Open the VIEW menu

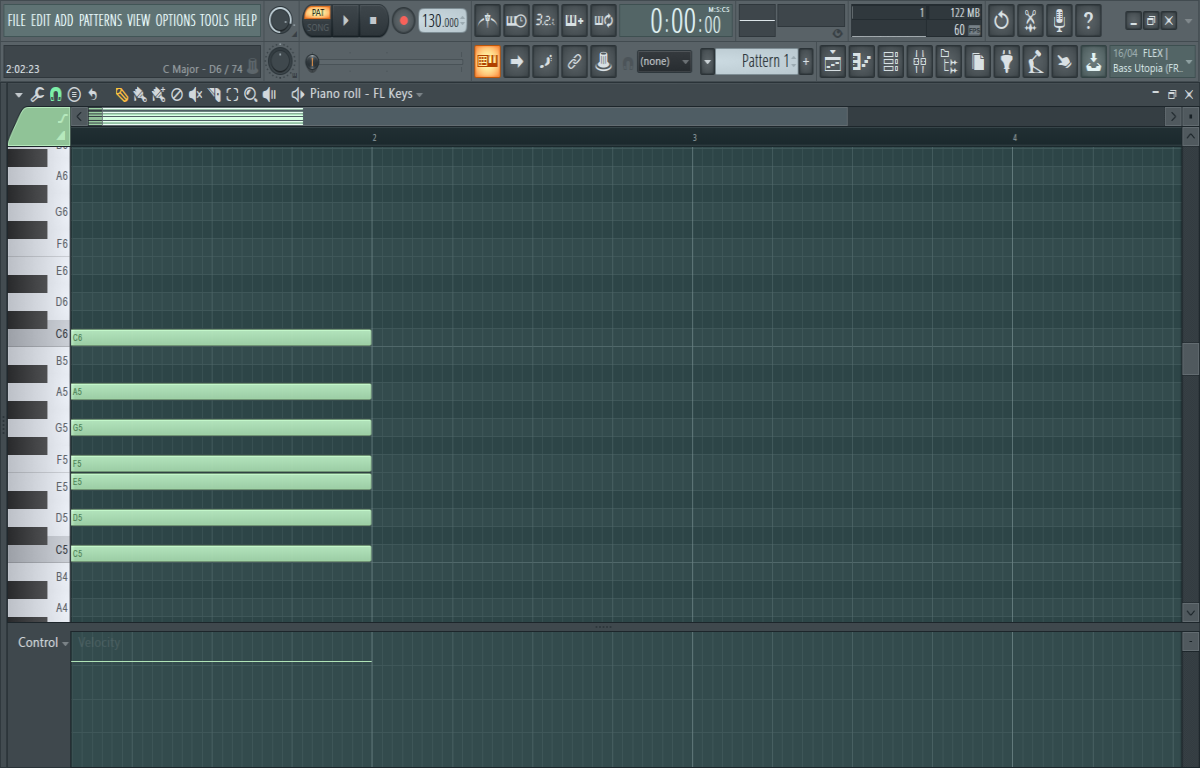pos(139,20)
